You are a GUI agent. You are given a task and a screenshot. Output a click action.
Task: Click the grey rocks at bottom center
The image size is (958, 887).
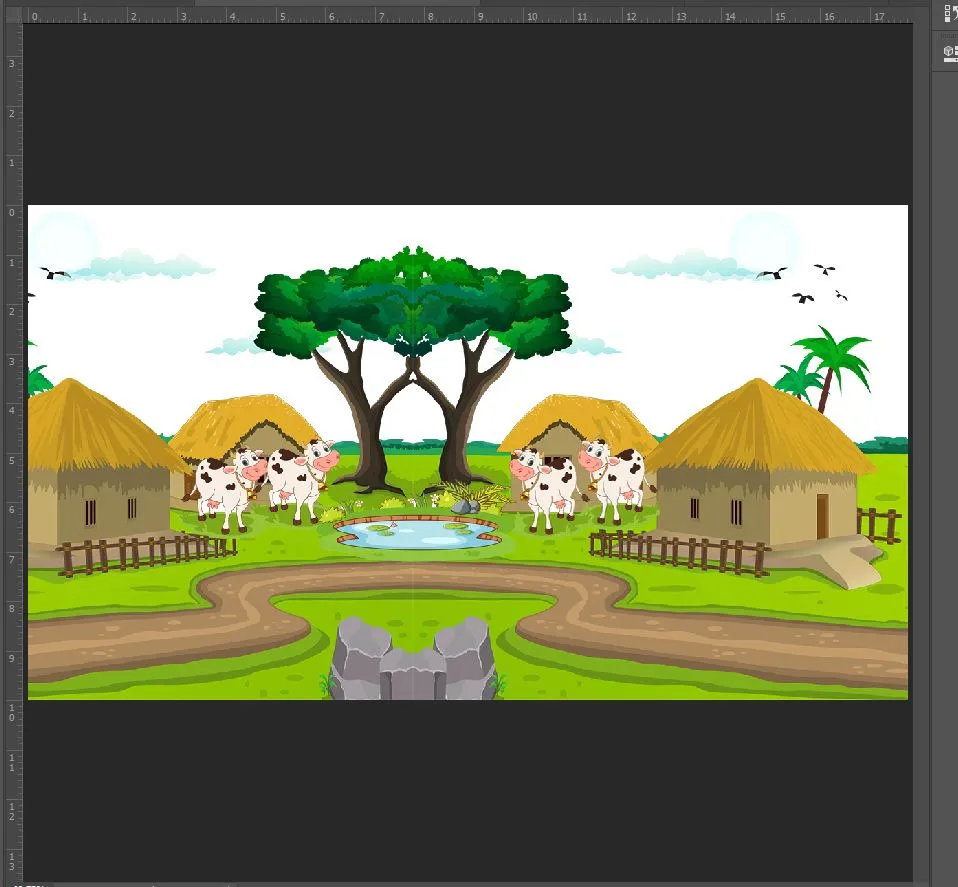point(414,660)
